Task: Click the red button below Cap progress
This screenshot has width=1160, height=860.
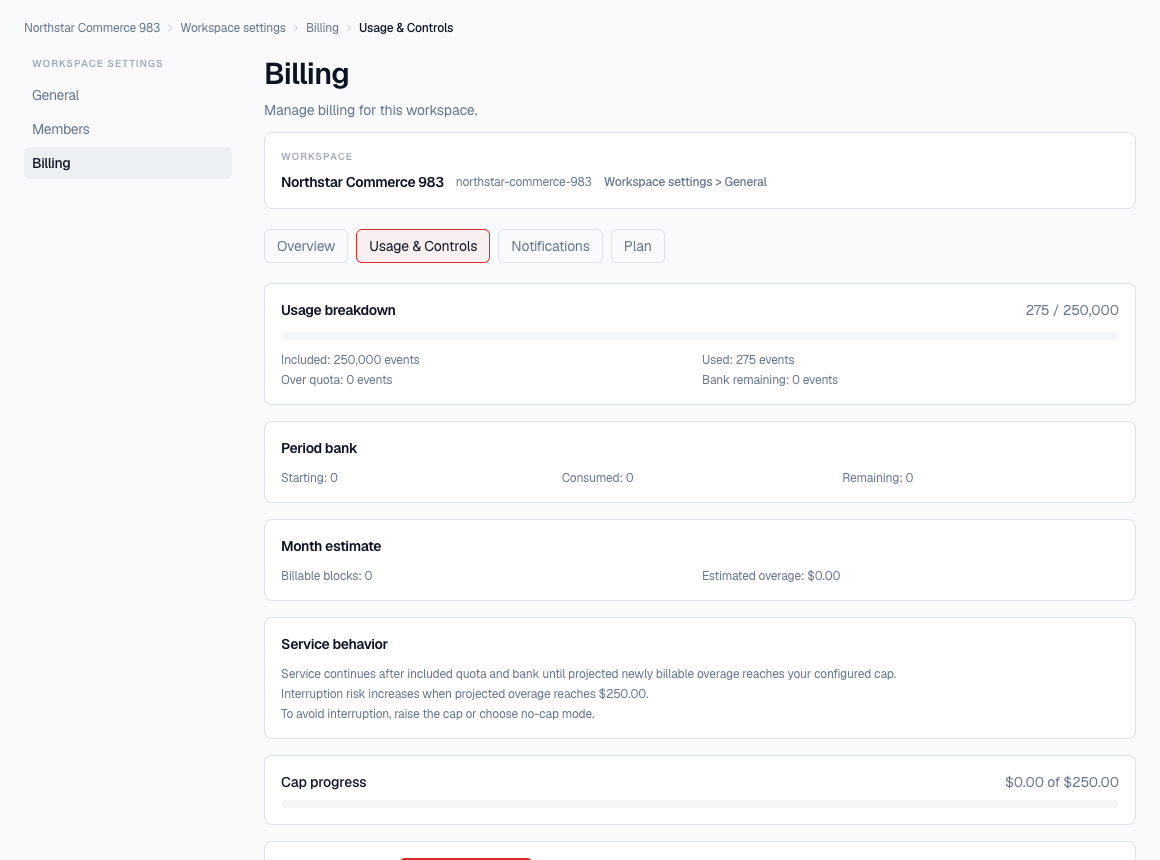Action: pos(465,858)
